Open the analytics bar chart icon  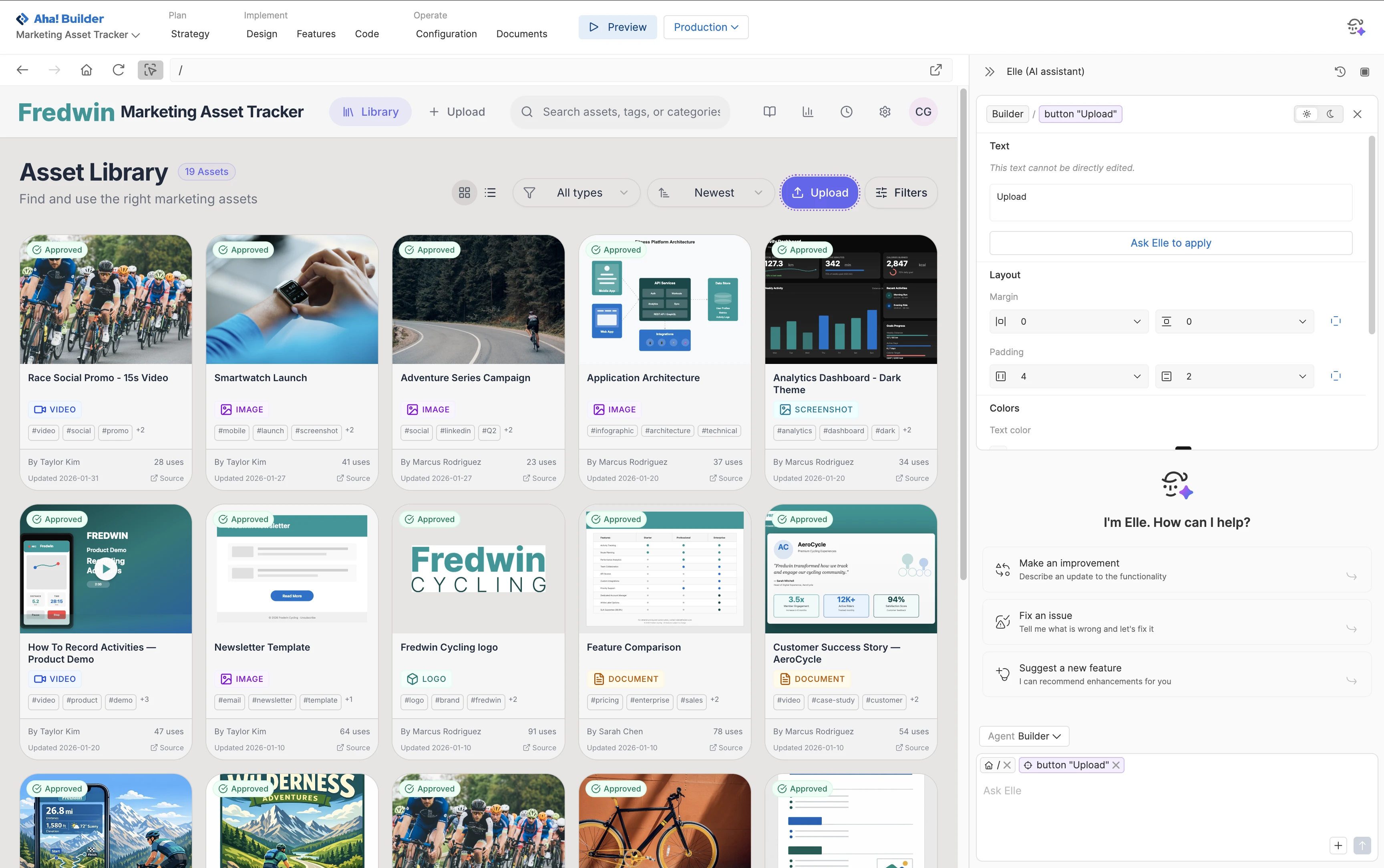pos(807,111)
